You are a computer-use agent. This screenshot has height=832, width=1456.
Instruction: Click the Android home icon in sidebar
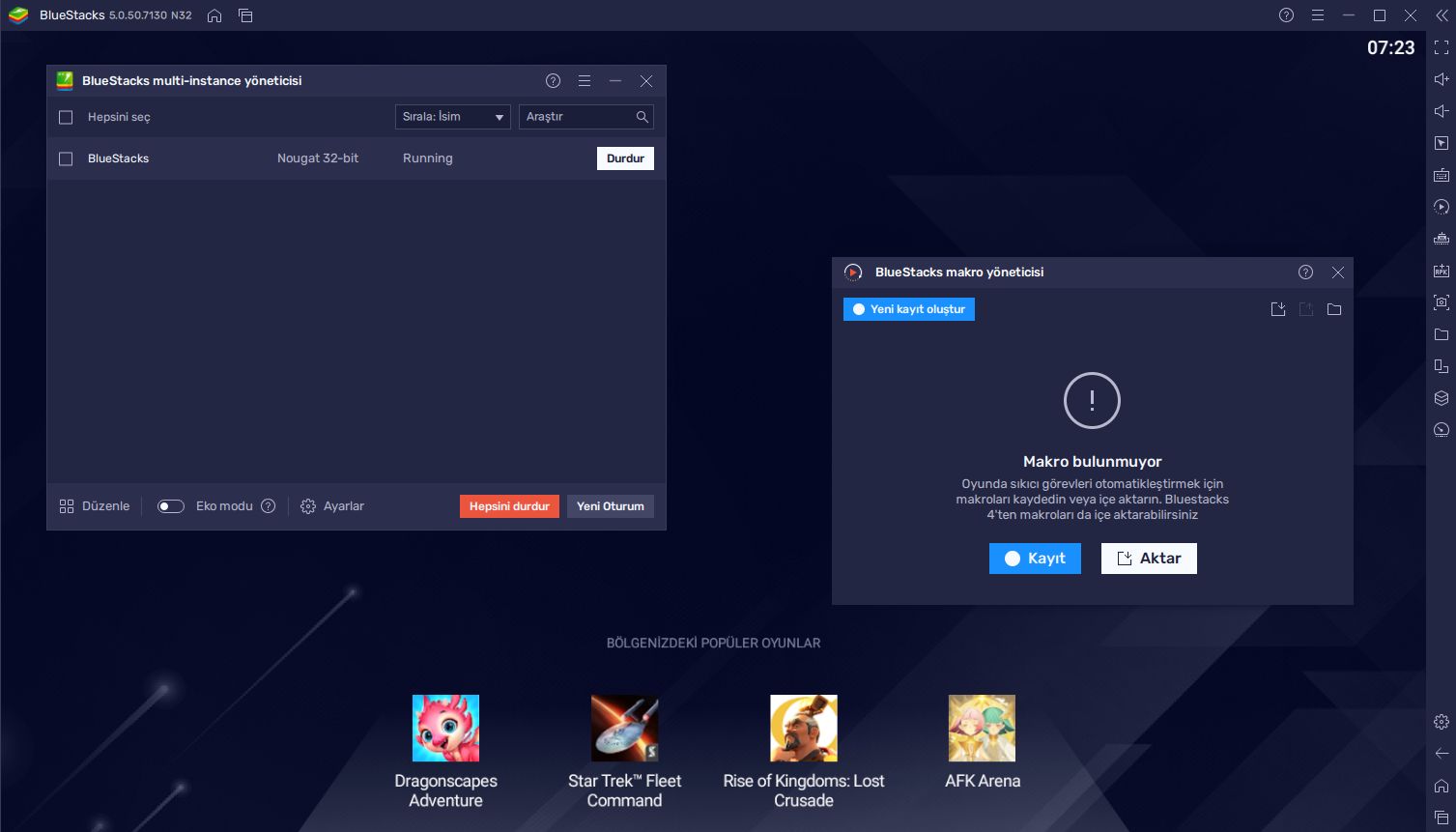point(1441,786)
